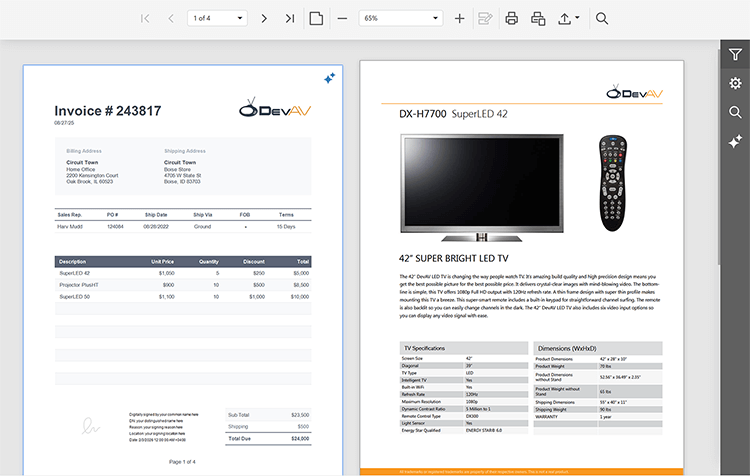Go to next page arrow
This screenshot has height=476, width=750.
[264, 19]
